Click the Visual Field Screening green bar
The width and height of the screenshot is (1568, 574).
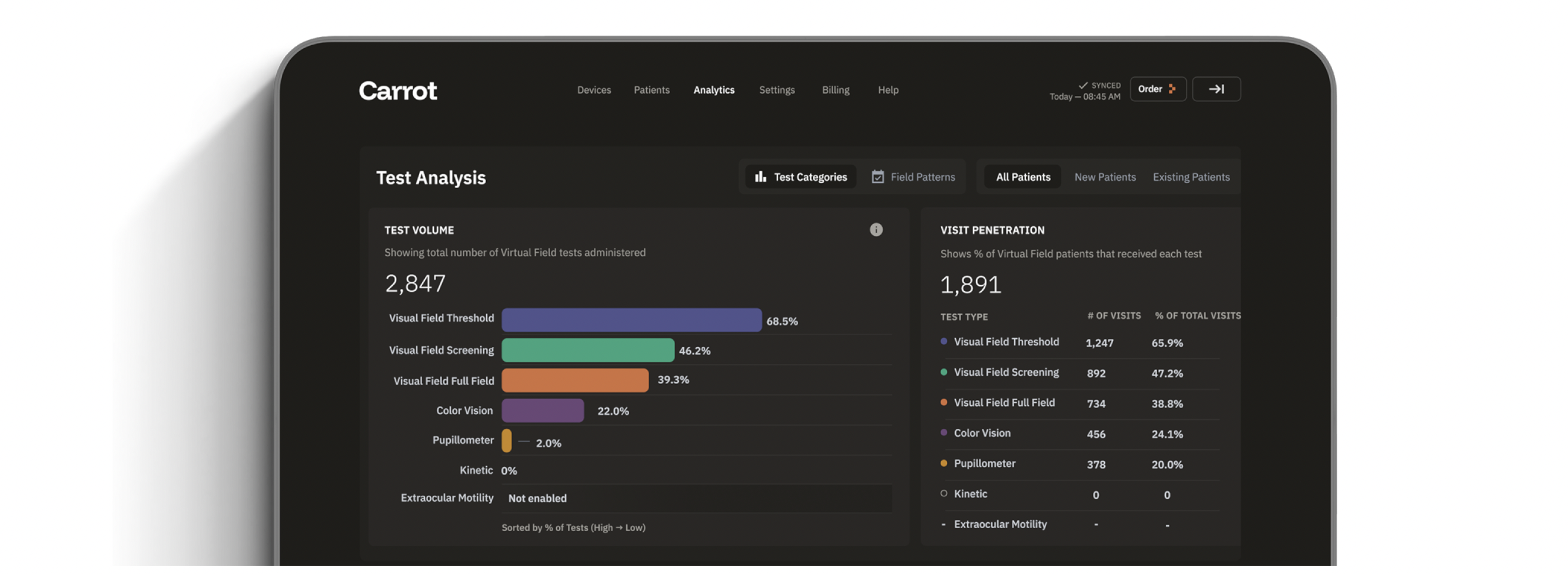(587, 351)
